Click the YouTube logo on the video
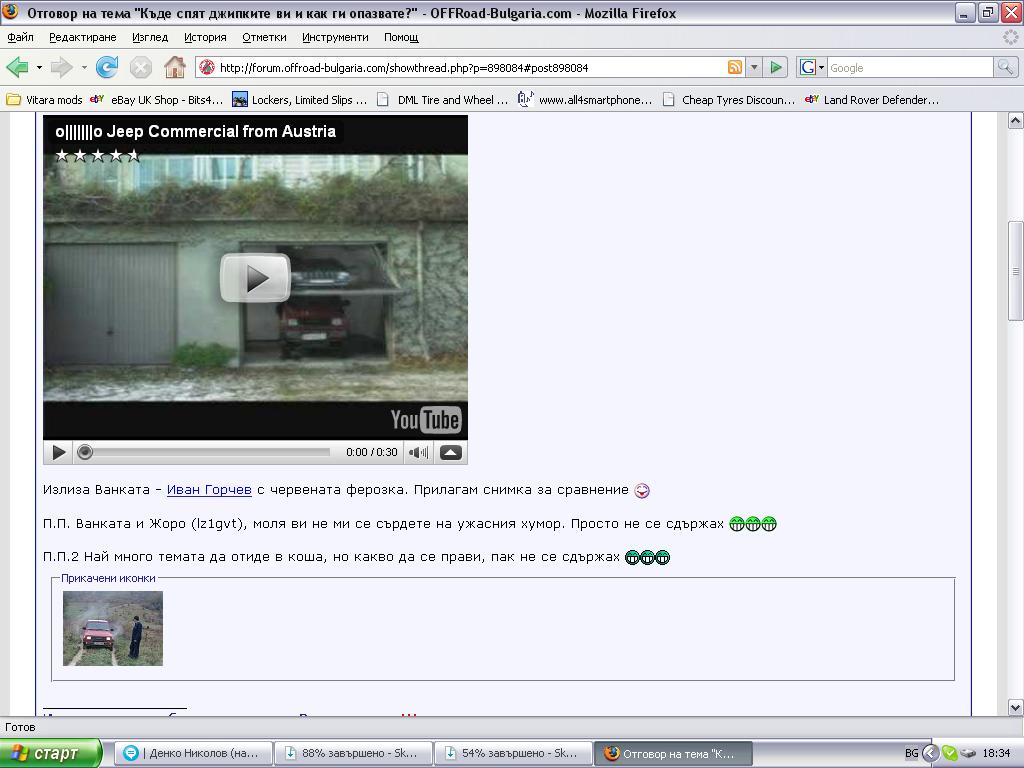 426,420
